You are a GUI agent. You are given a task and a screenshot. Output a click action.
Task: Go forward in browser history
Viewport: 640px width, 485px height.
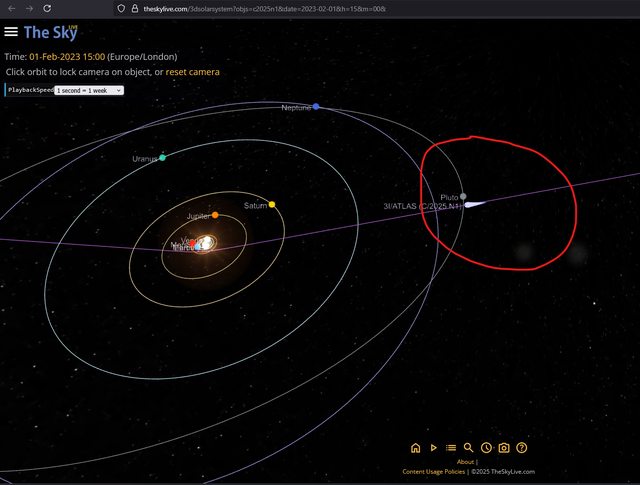pos(29,9)
